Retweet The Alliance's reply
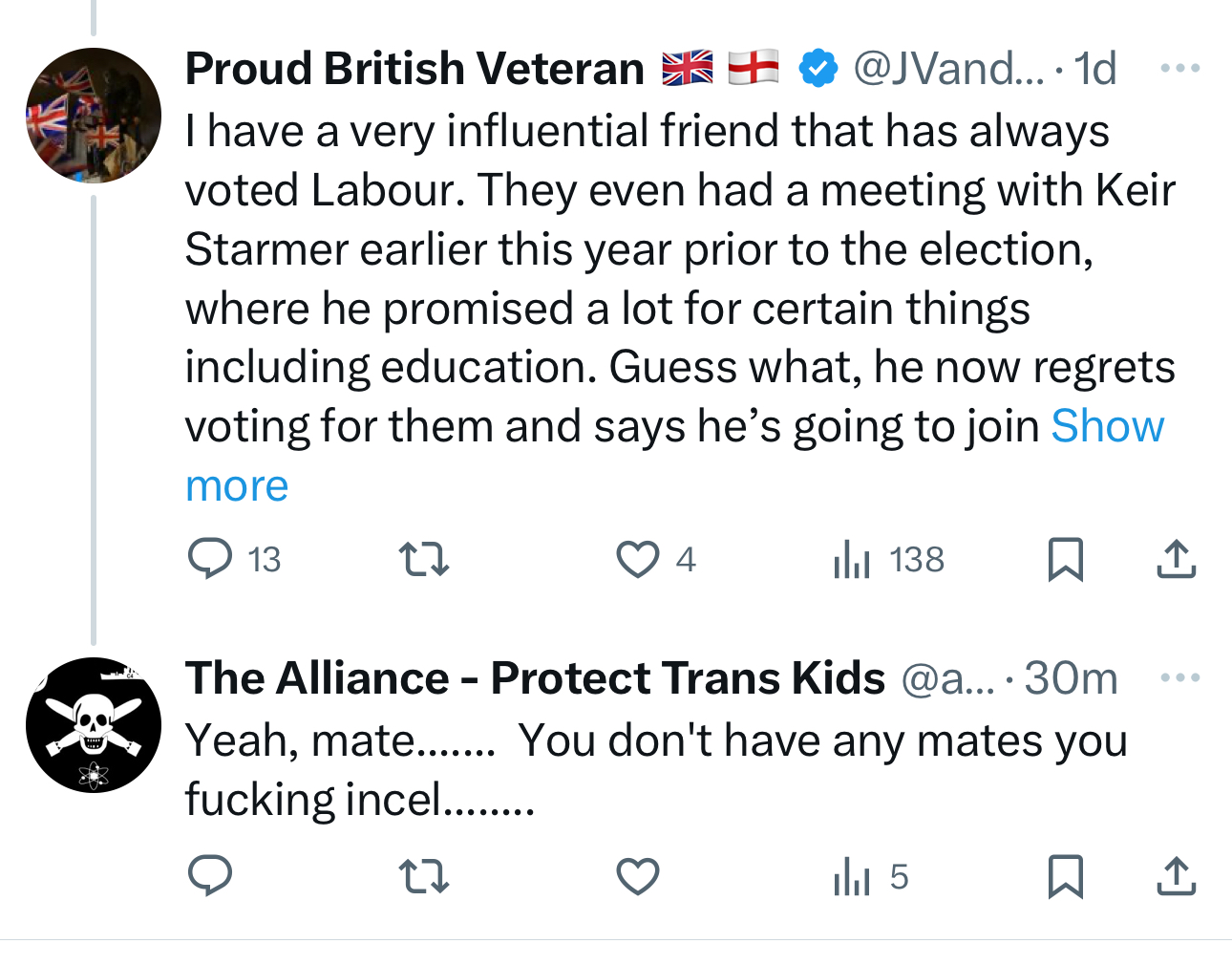 (x=423, y=876)
